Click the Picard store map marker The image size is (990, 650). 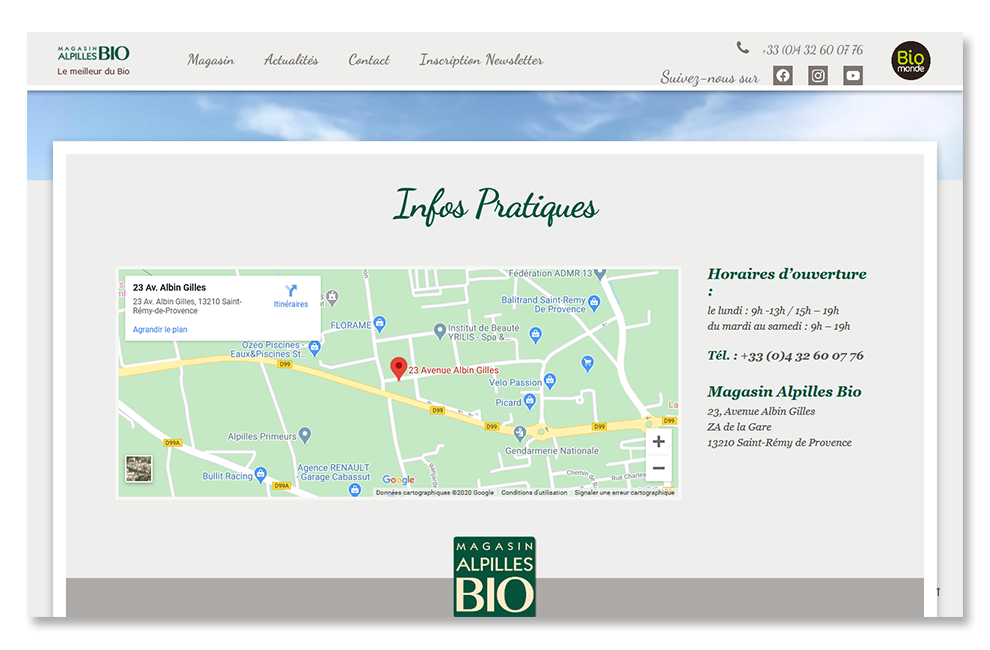[x=530, y=402]
